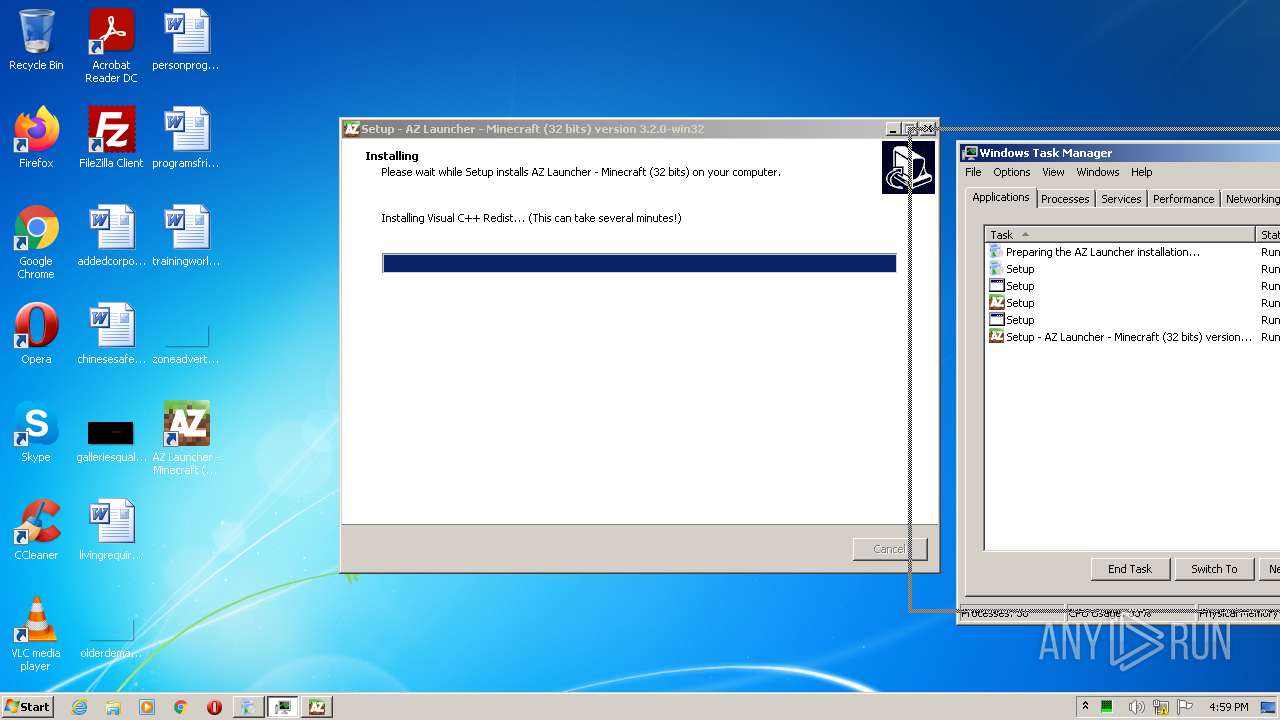Select the trainingworl... document icon
Viewport: 1280px width, 720px height.
[x=186, y=236]
